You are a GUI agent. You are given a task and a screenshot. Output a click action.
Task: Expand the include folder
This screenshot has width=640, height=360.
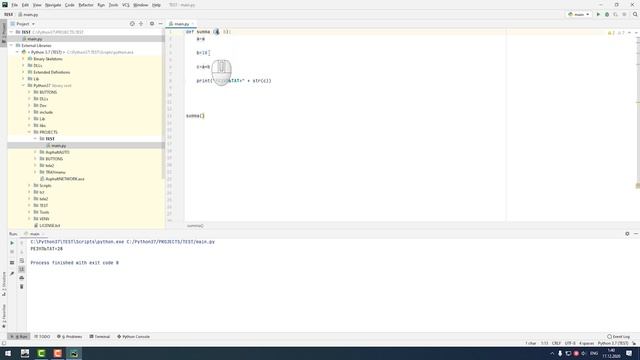click(29, 112)
